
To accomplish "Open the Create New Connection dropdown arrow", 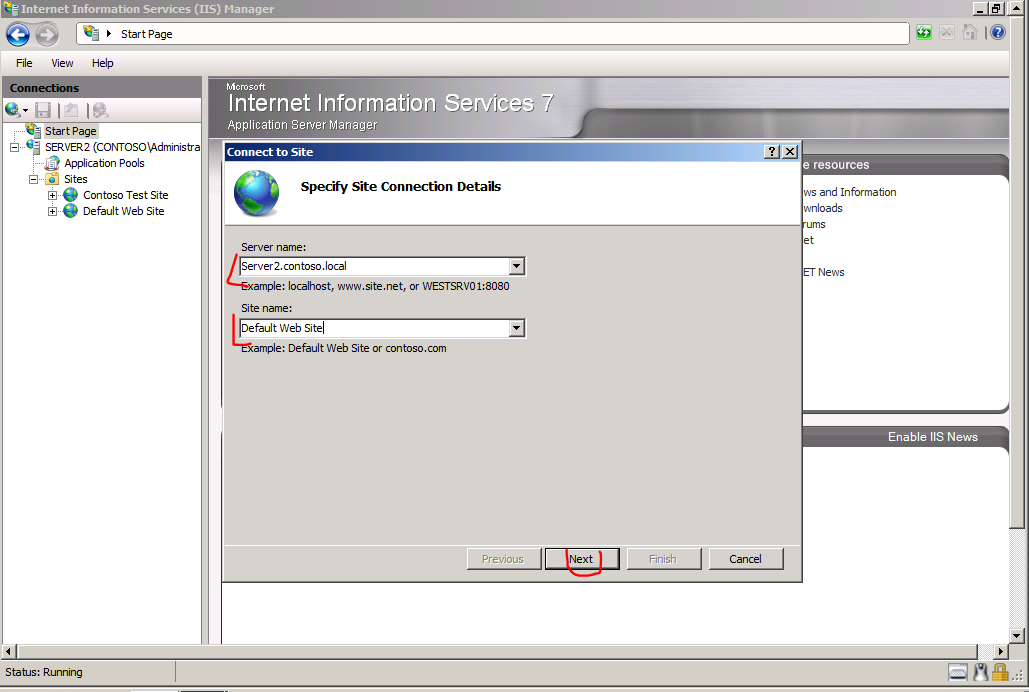I will click(x=26, y=111).
